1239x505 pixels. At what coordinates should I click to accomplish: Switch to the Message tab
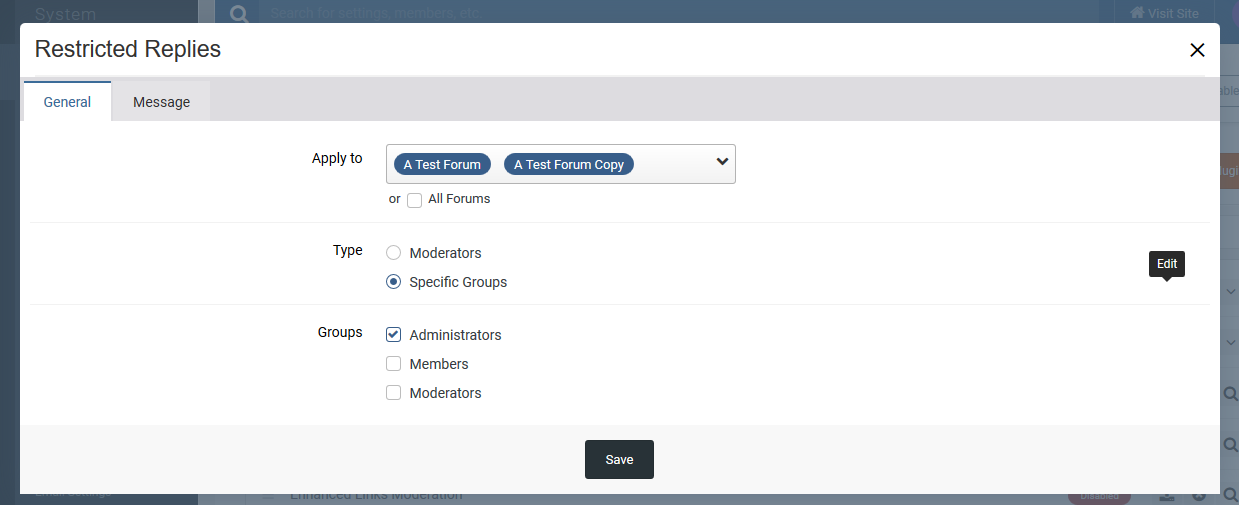click(x=161, y=102)
